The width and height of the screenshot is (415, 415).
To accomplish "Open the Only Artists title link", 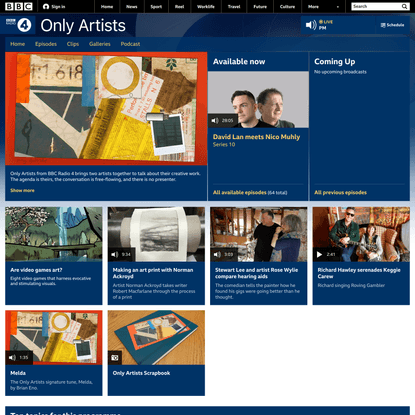I will tap(83, 26).
